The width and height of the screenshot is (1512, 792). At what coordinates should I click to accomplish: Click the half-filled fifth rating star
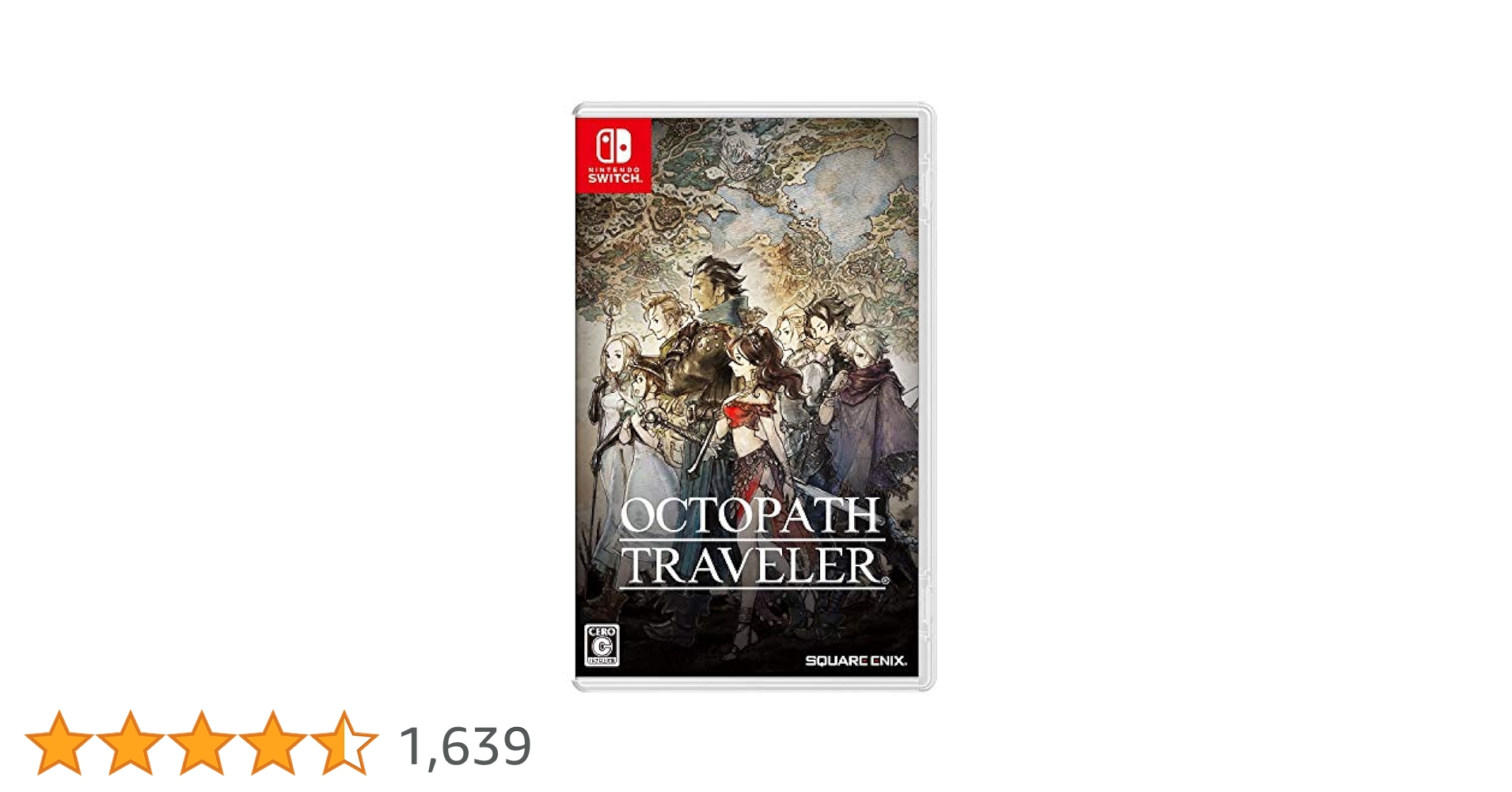pyautogui.click(x=344, y=743)
